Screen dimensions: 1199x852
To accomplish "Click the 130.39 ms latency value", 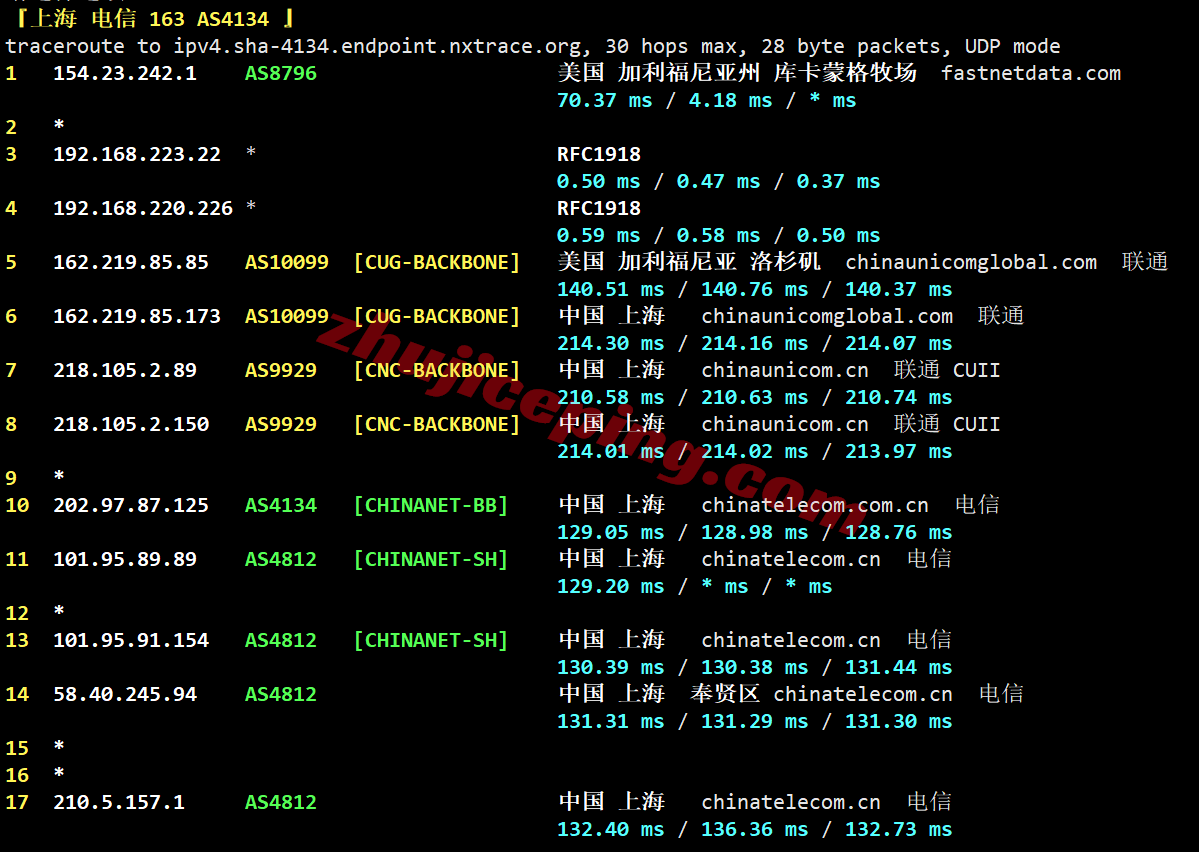I will (x=611, y=668).
